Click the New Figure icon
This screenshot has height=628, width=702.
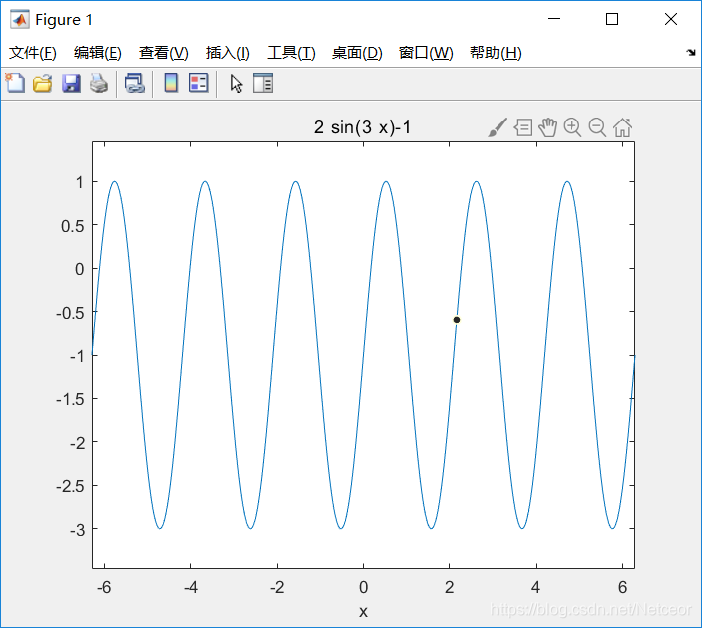point(15,83)
